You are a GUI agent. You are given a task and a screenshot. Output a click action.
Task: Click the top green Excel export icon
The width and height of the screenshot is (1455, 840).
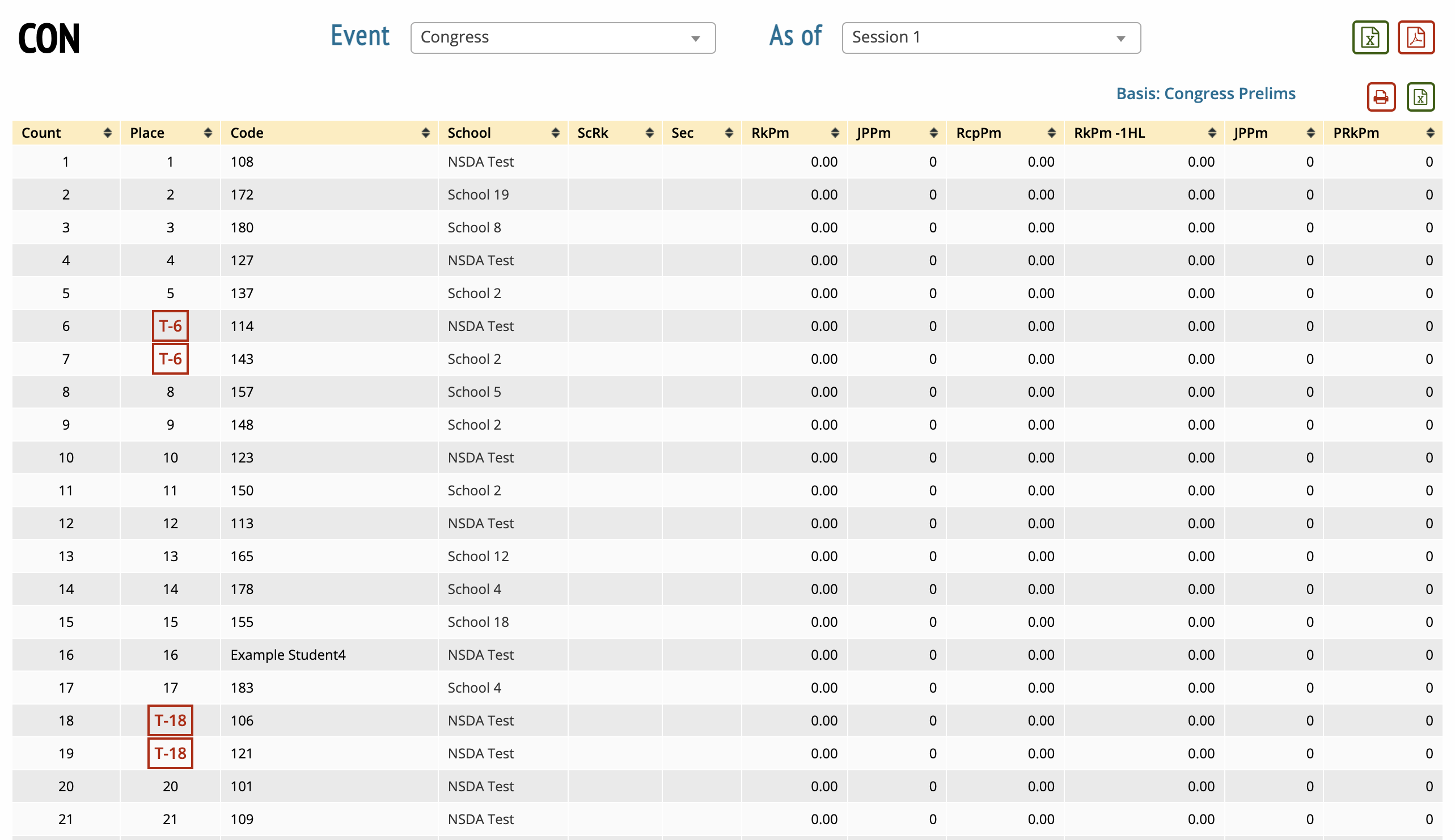coord(1369,38)
